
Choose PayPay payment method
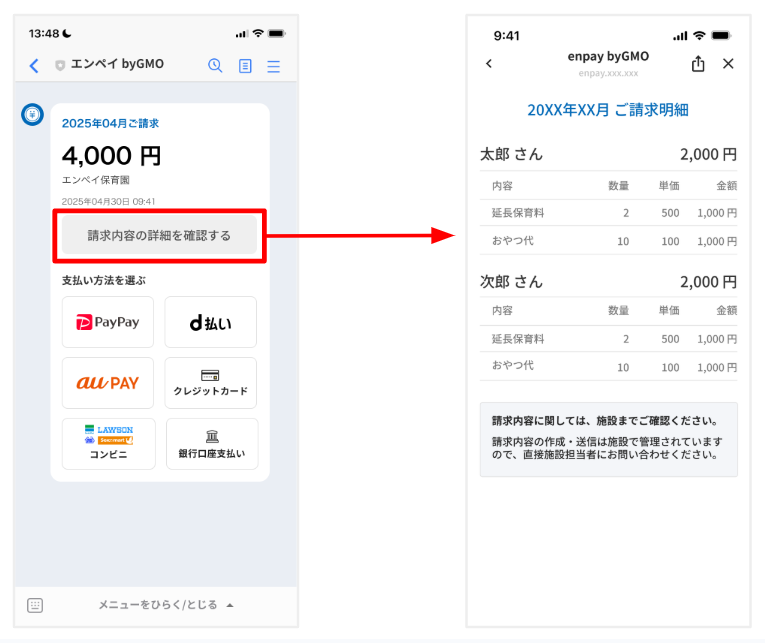(108, 322)
